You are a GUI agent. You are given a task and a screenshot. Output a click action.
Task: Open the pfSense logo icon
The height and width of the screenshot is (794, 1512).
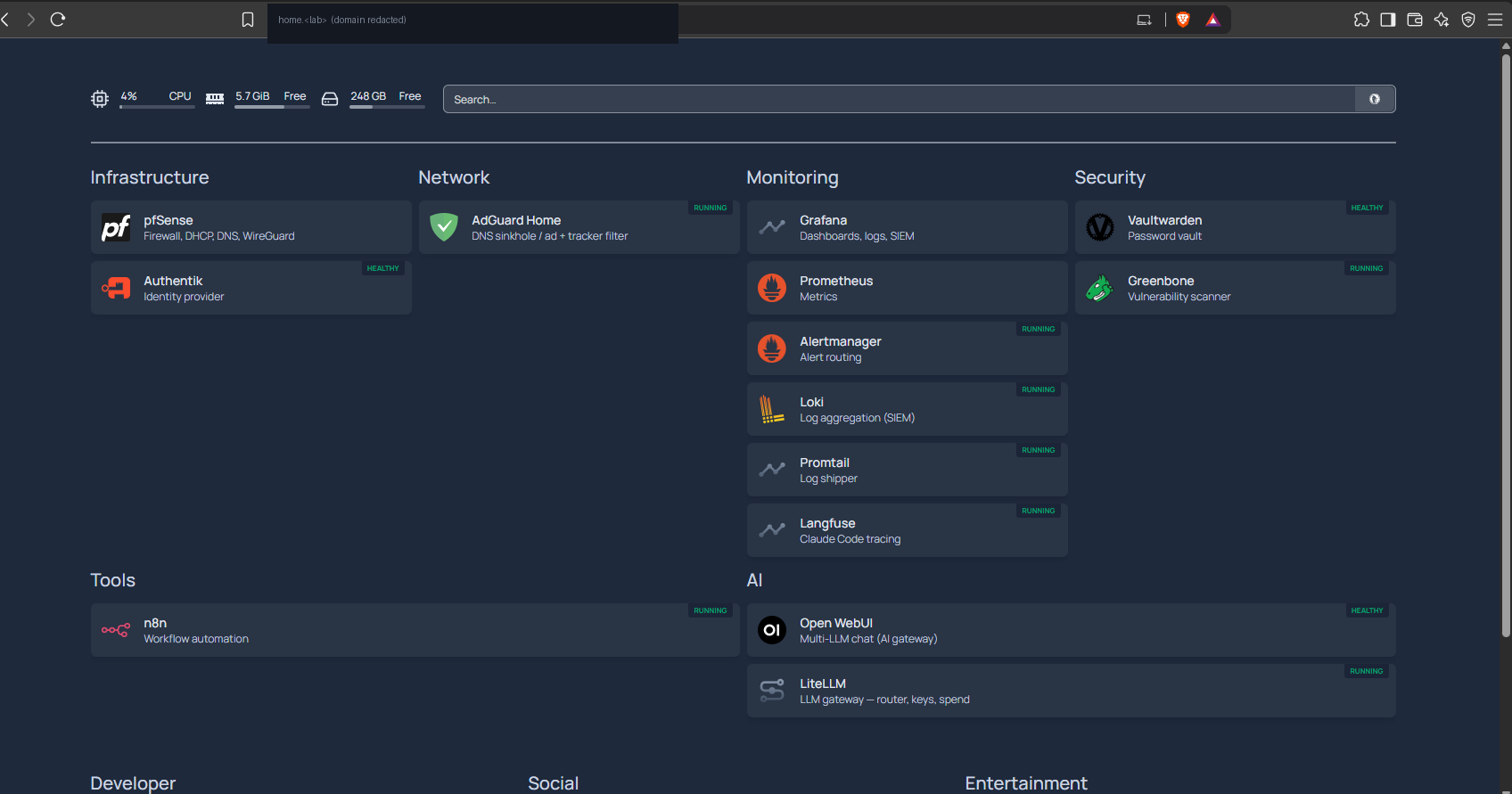coord(116,227)
